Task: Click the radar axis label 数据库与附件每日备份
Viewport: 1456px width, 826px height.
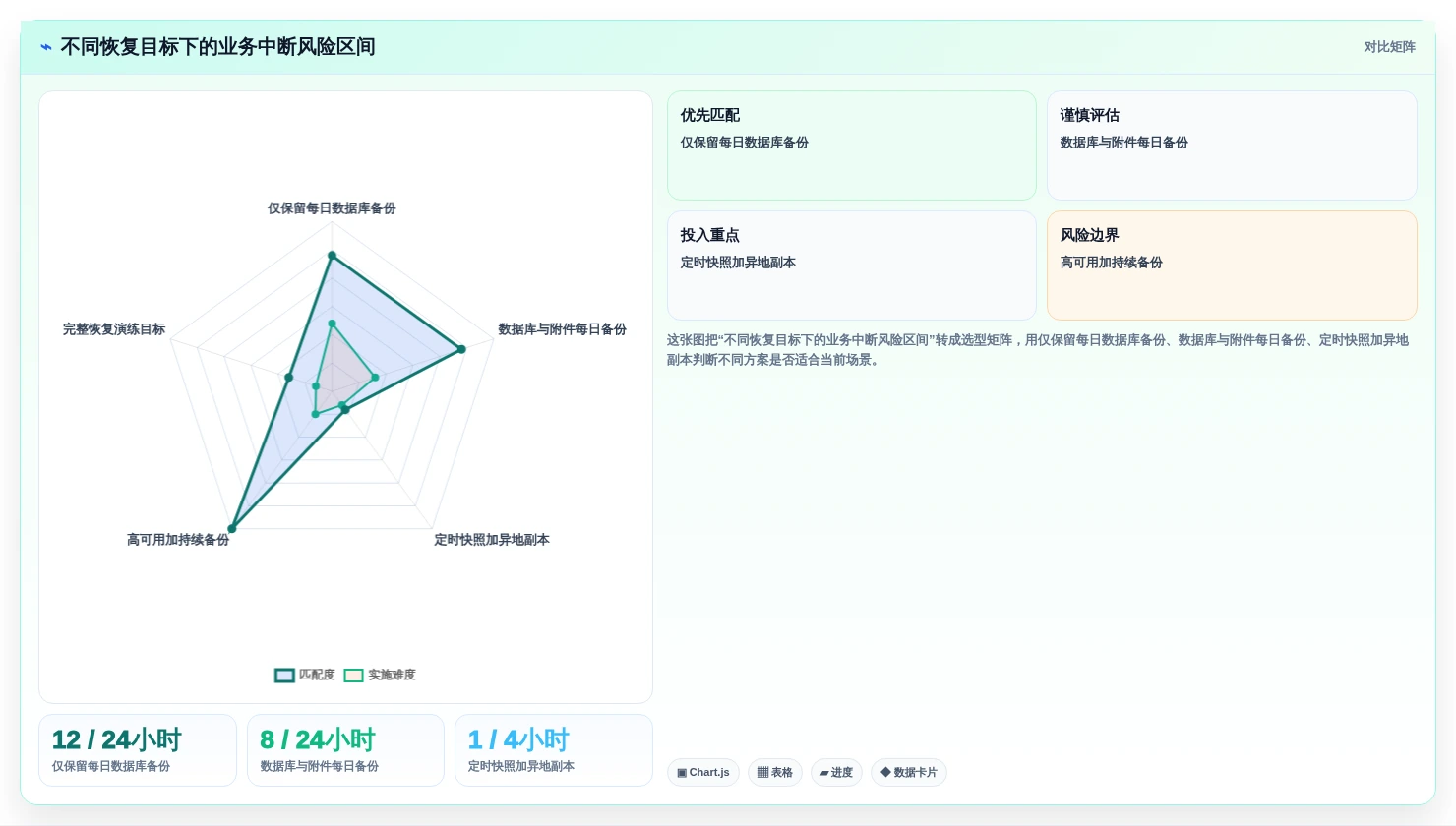Action: pyautogui.click(x=562, y=329)
